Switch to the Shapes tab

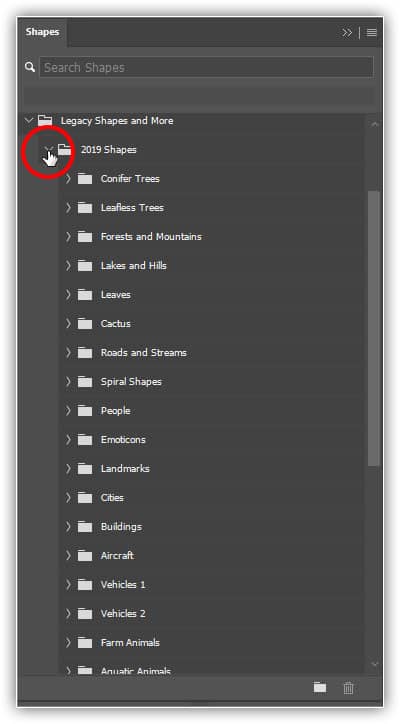pos(42,32)
